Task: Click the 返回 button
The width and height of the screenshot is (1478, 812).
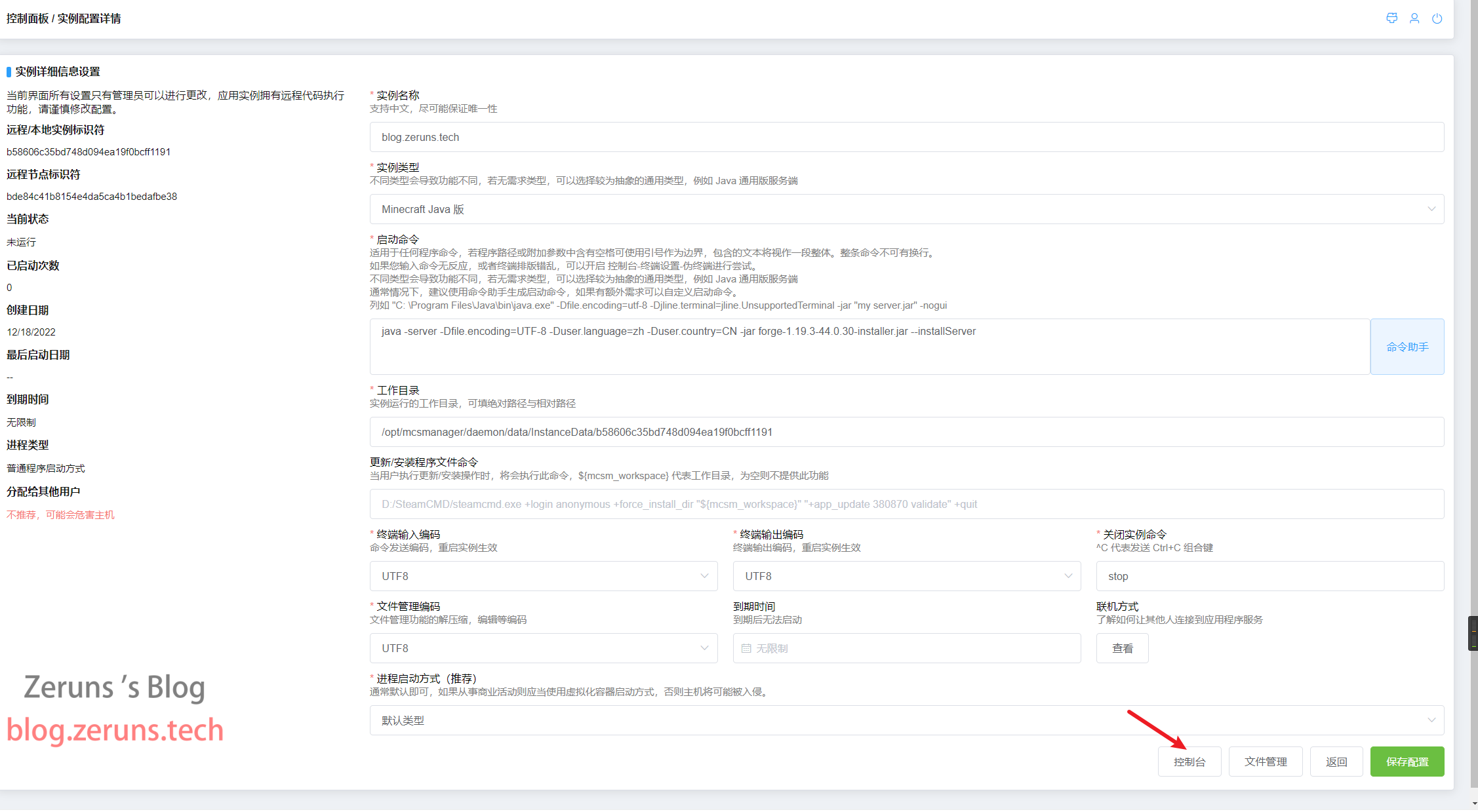Action: (x=1336, y=762)
